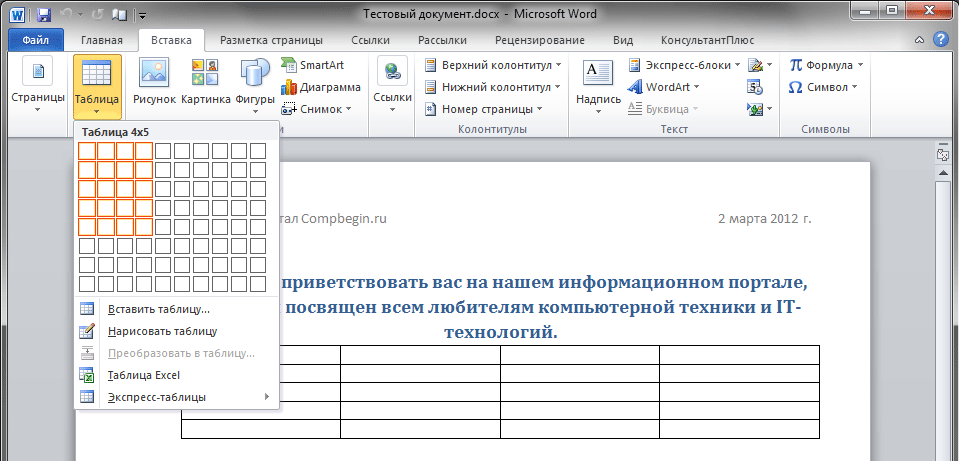Click the Save icon in Quick Access Toolbar
Image resolution: width=959 pixels, height=461 pixels.
[x=44, y=13]
